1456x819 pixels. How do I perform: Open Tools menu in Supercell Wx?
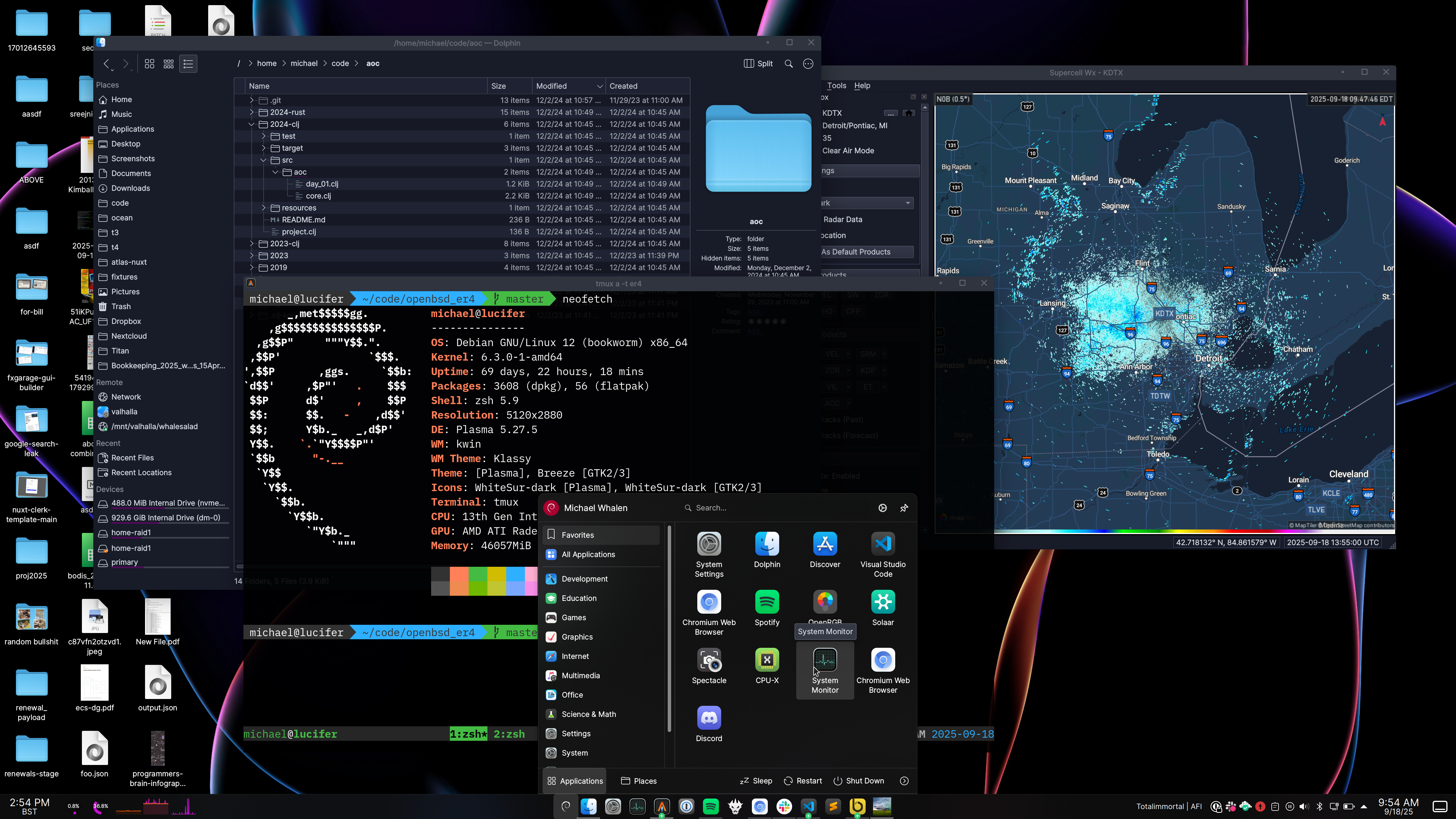click(x=837, y=86)
